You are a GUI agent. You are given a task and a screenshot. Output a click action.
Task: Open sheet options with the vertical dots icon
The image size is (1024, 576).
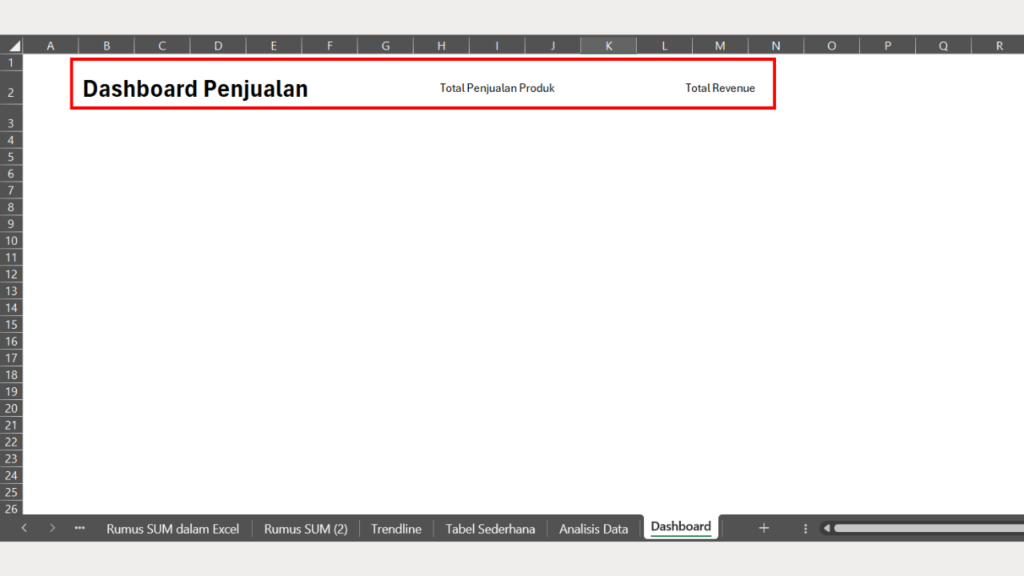[805, 528]
